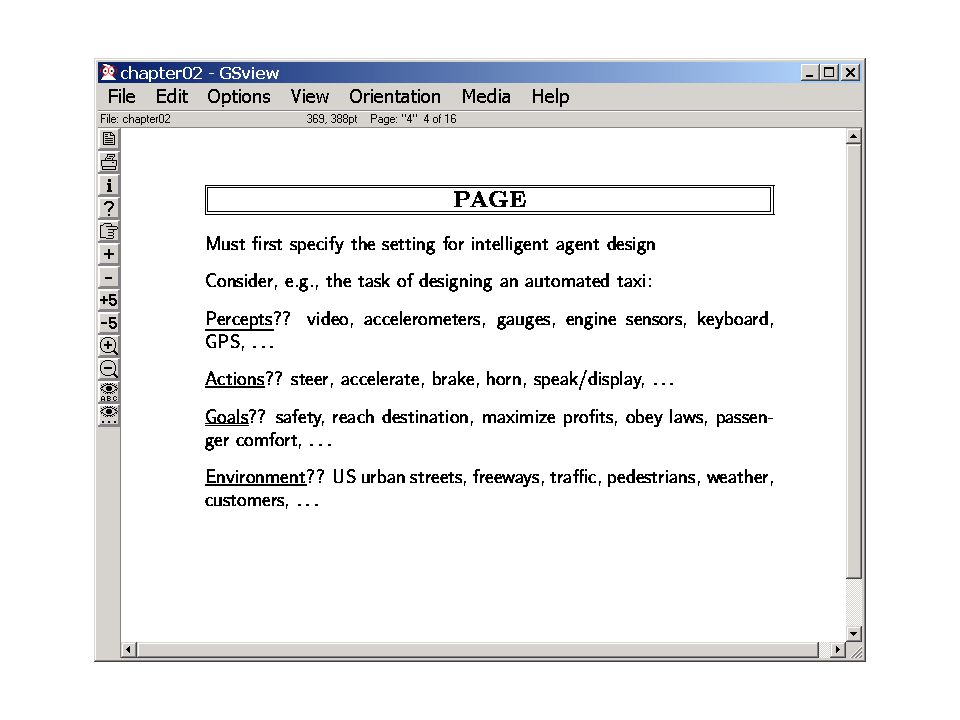Click the Help question mark icon
This screenshot has height=720, width=960.
click(108, 208)
